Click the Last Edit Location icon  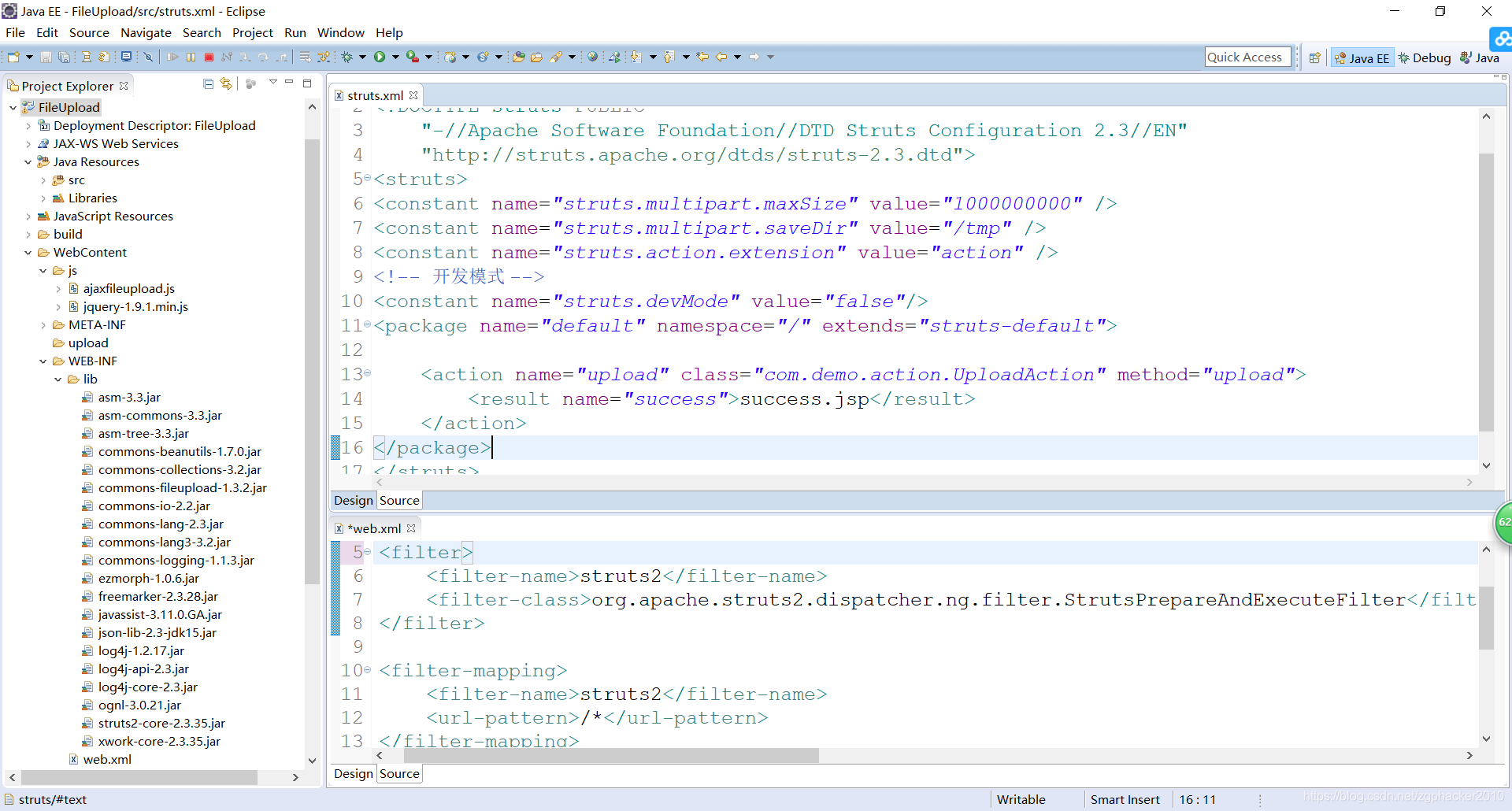(702, 57)
